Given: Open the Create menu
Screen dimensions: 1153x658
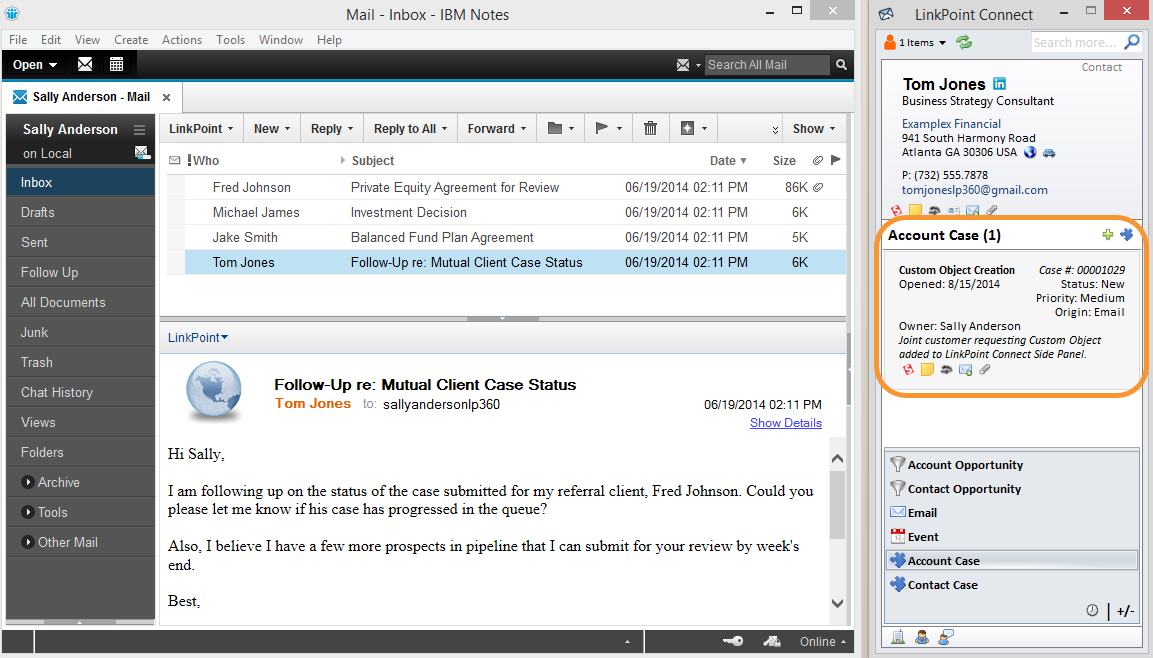Looking at the screenshot, I should pyautogui.click(x=131, y=40).
